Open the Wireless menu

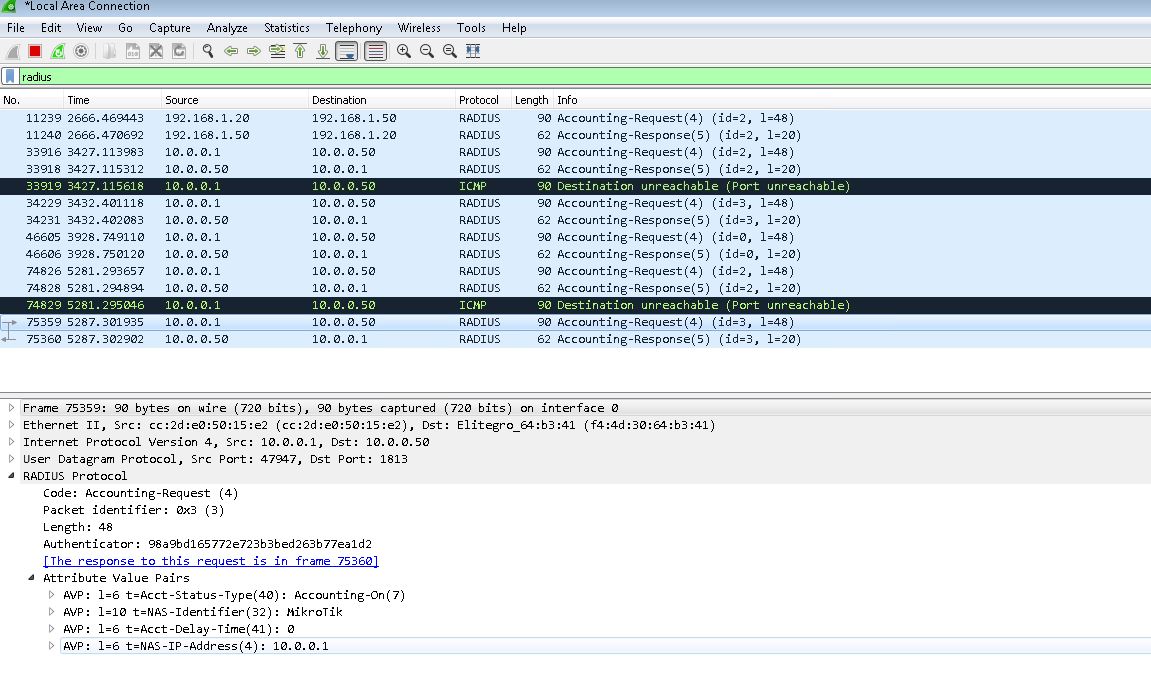[x=419, y=28]
